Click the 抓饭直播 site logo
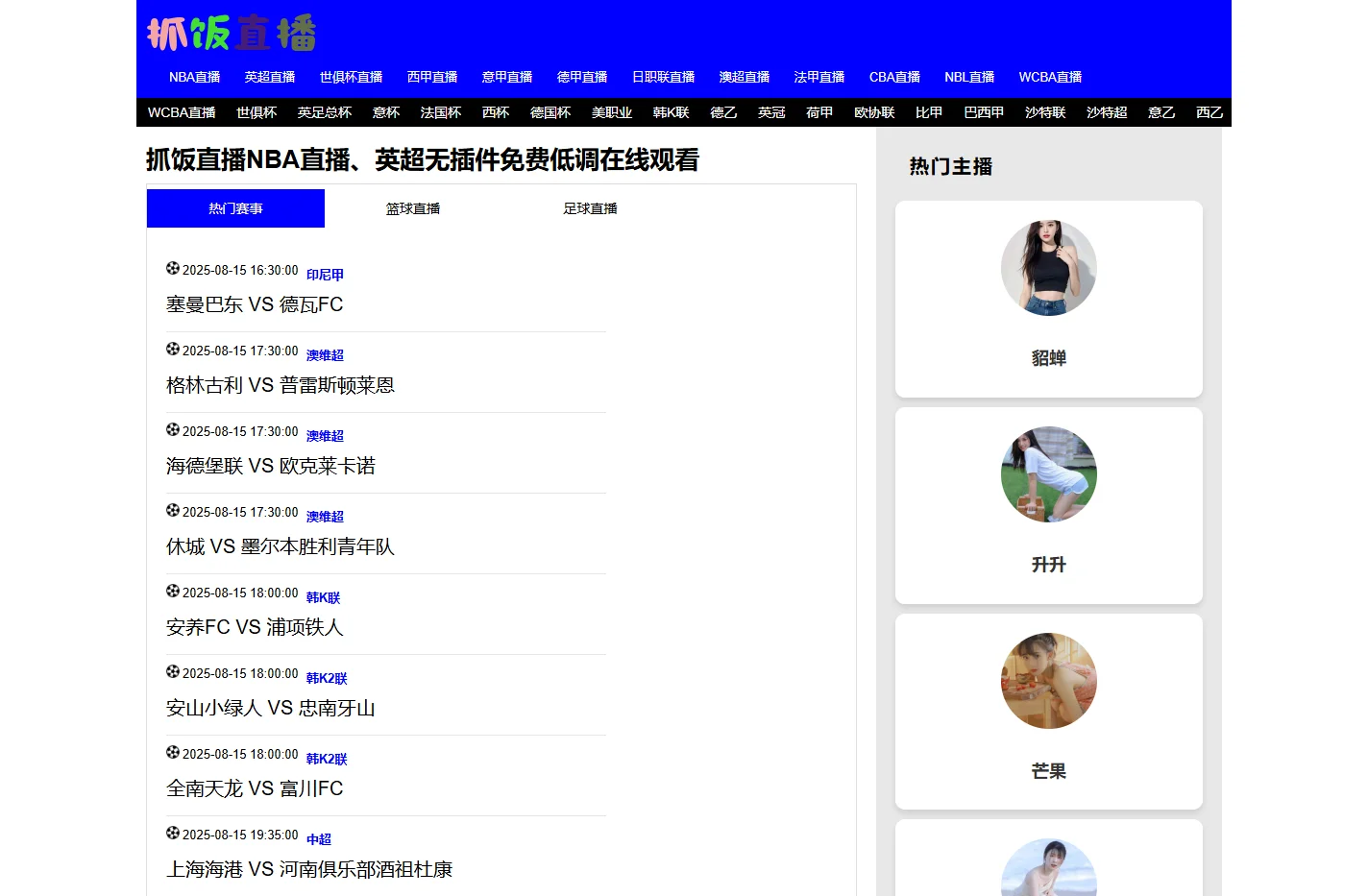1368x896 pixels. click(x=232, y=34)
